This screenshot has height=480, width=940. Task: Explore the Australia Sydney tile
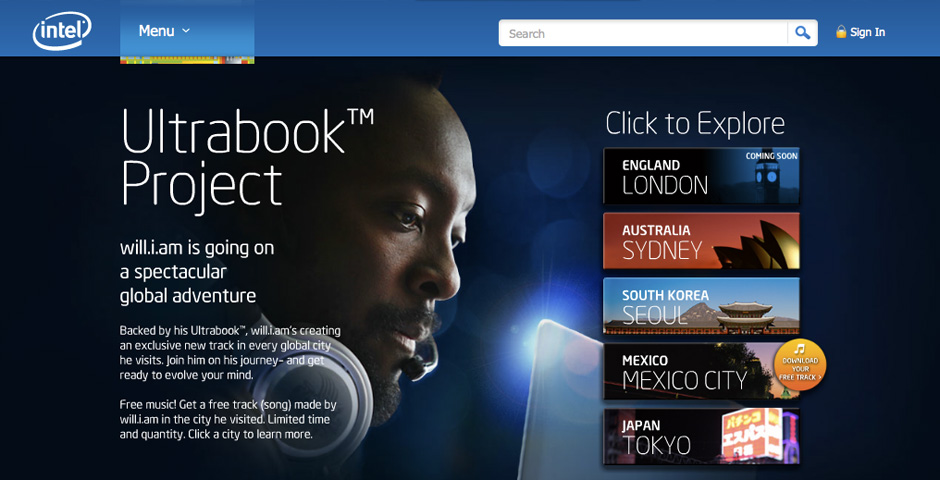point(701,241)
